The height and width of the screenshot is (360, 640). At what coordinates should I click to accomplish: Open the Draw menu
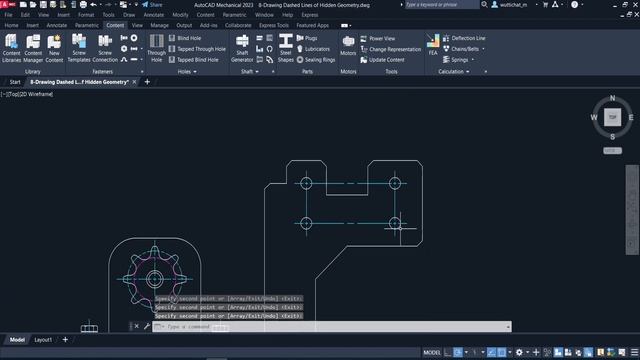[x=129, y=15]
